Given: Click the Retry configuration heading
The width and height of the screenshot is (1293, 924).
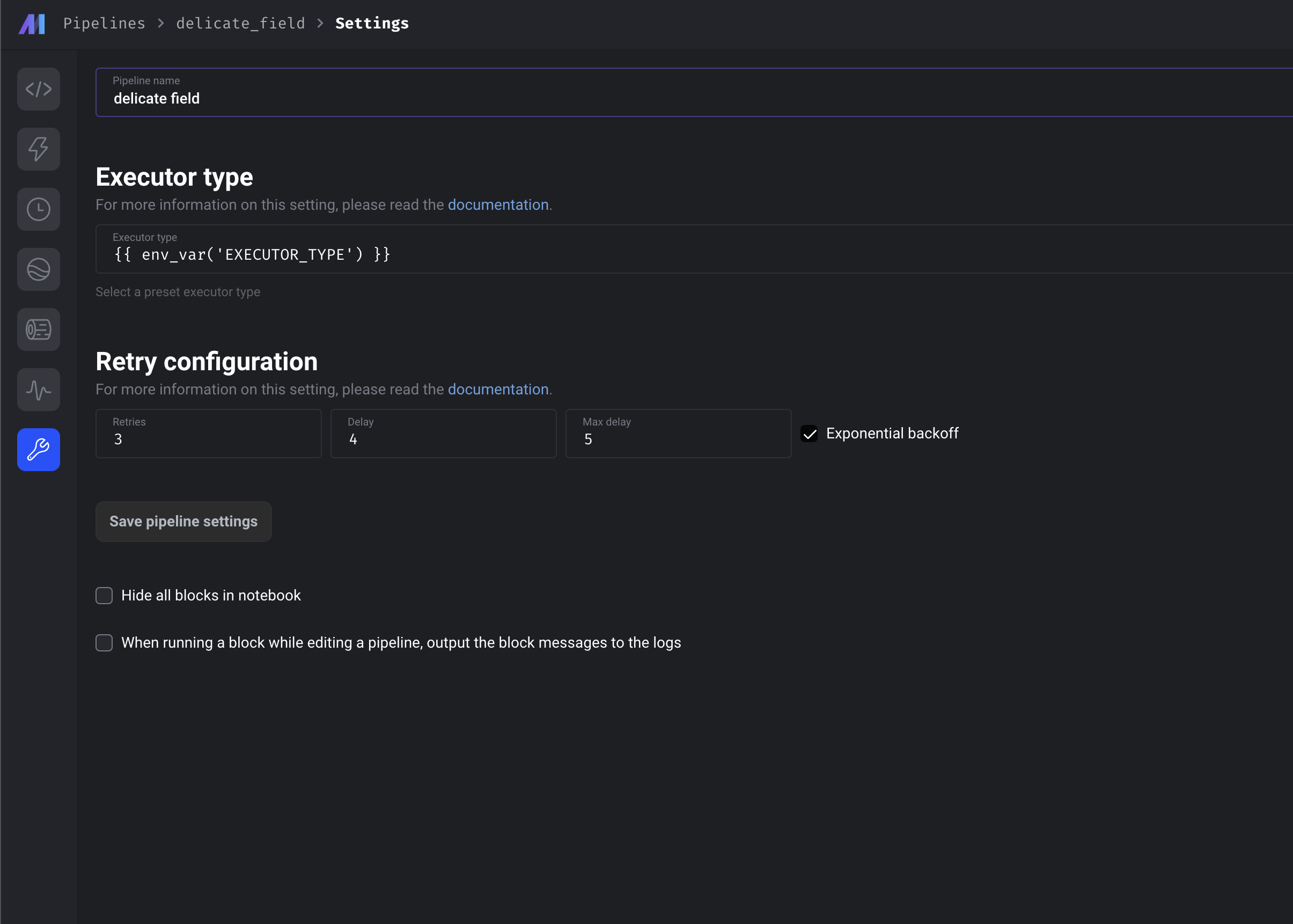Looking at the screenshot, I should [207, 362].
